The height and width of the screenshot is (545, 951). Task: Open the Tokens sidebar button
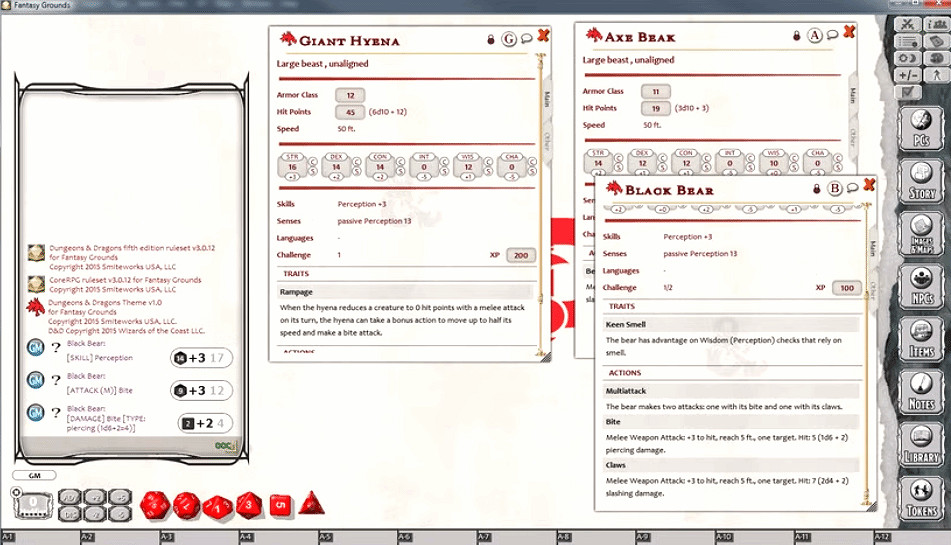[x=921, y=498]
